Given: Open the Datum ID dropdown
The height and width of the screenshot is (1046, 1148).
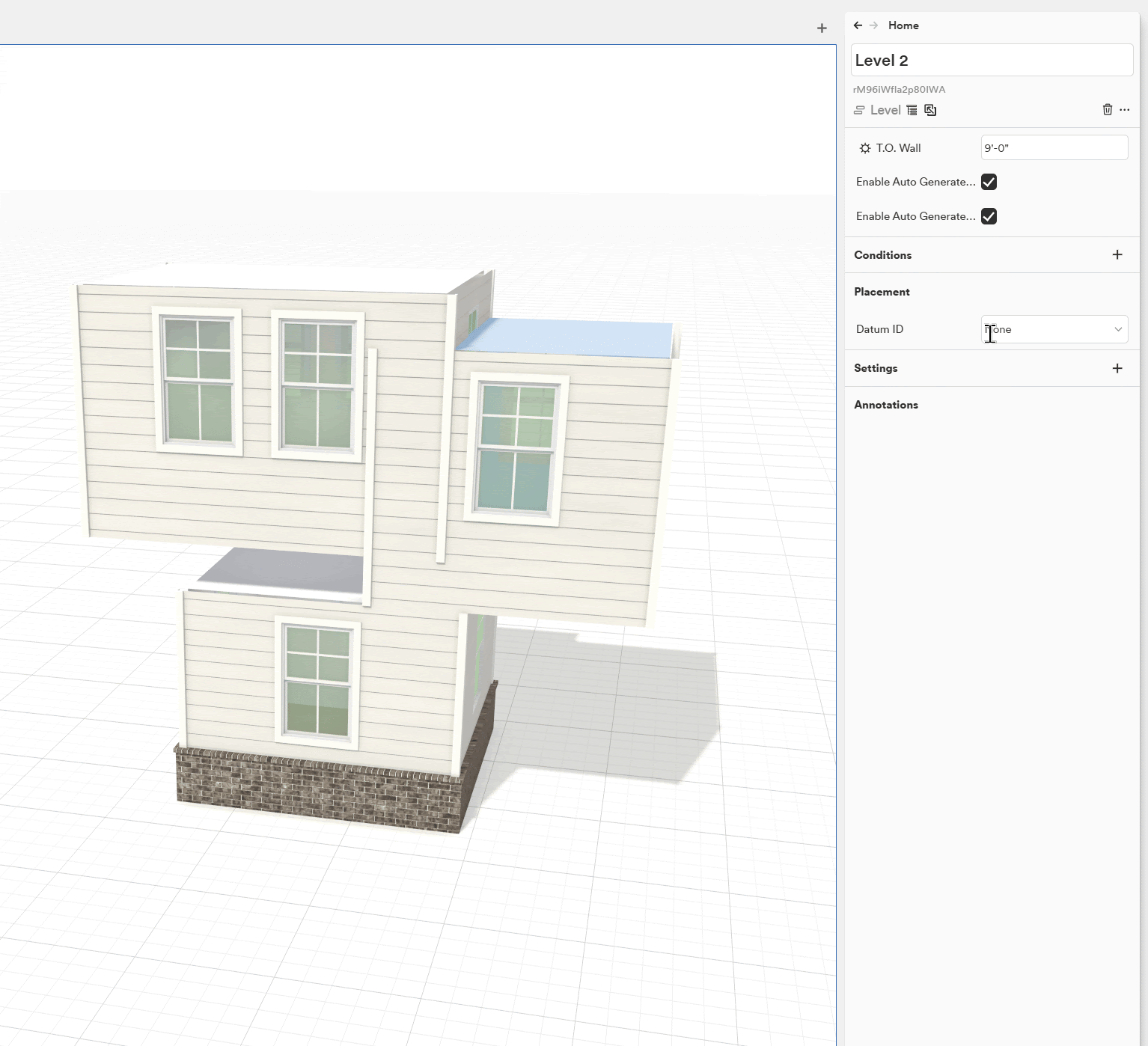Looking at the screenshot, I should (x=1054, y=329).
